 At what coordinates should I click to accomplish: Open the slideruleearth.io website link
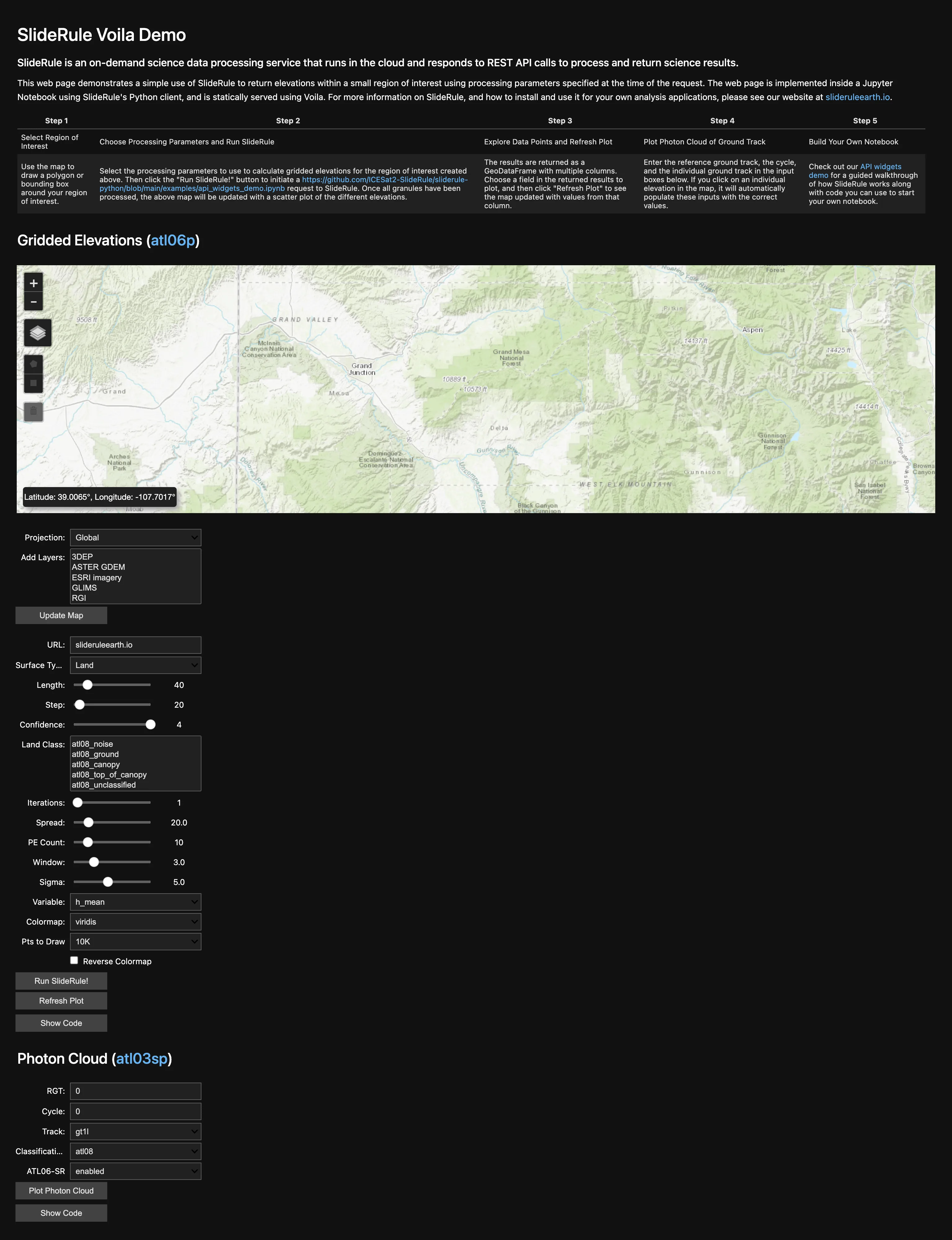click(x=857, y=97)
